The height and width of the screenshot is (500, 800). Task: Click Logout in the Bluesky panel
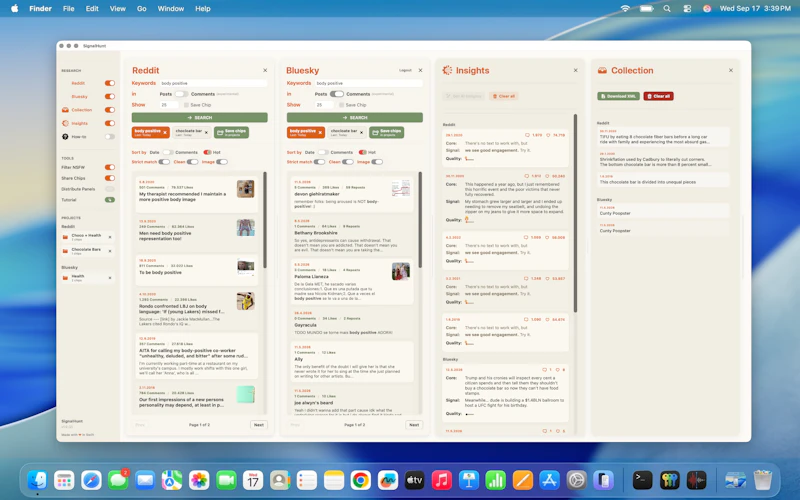pos(405,70)
